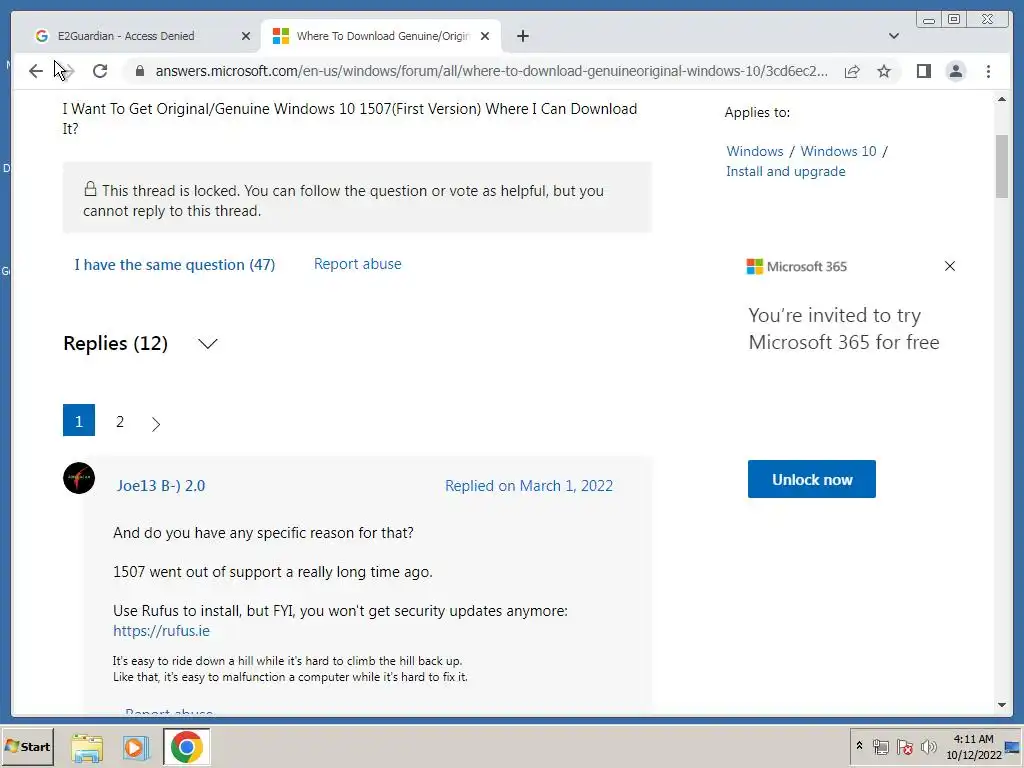Bookmark this page with the star icon

tap(884, 71)
